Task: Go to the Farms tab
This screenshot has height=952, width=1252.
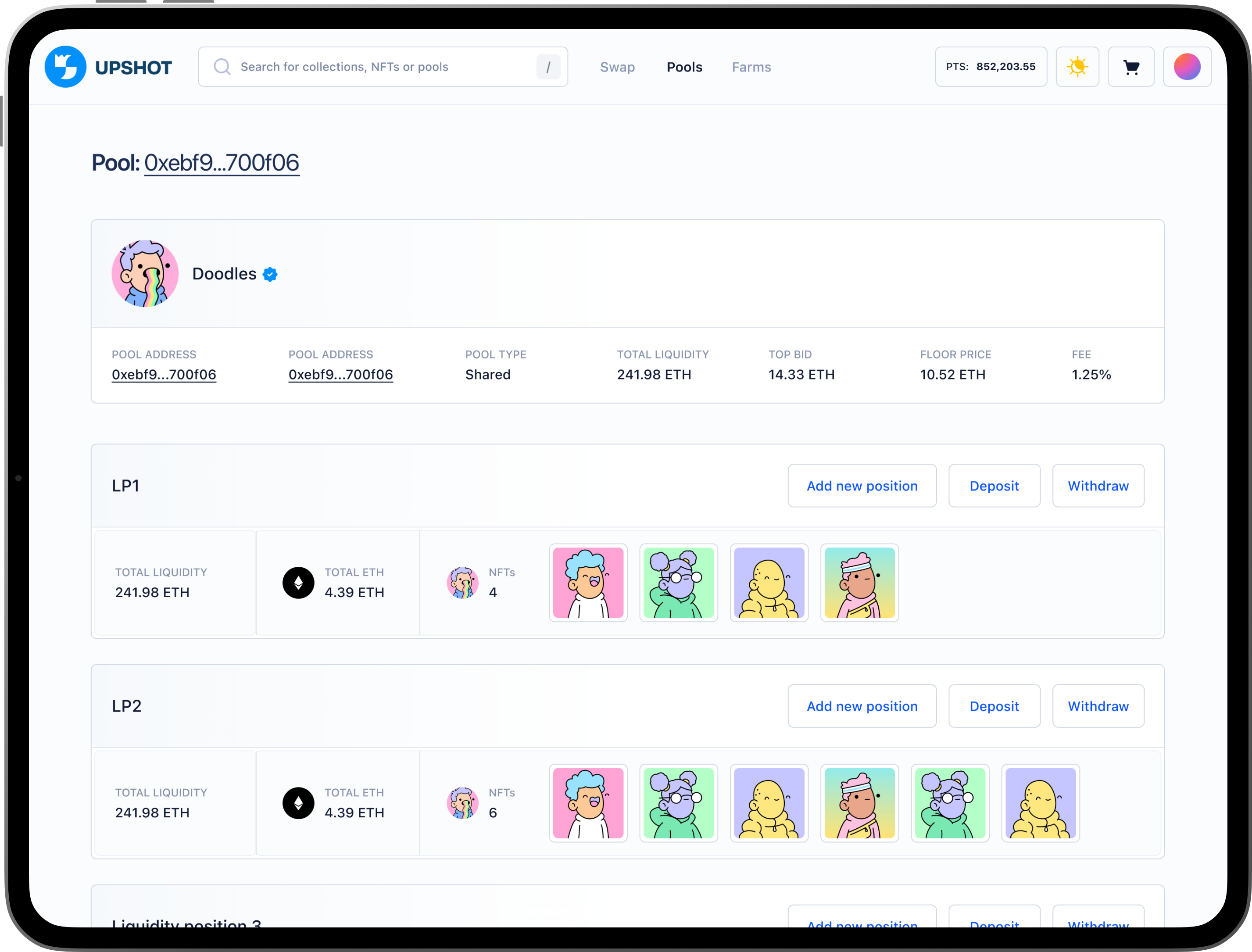Action: click(751, 67)
